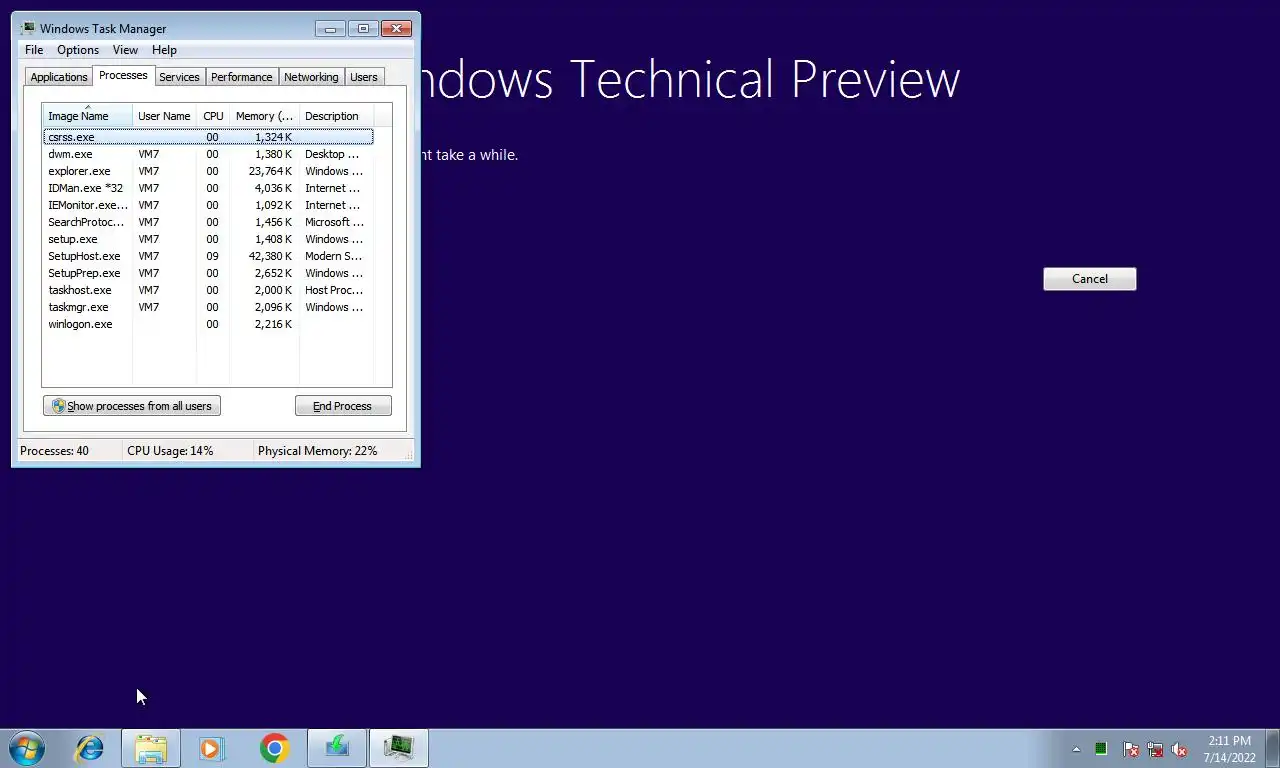Image resolution: width=1280 pixels, height=768 pixels.
Task: Select the Processes tab
Action: (x=123, y=75)
